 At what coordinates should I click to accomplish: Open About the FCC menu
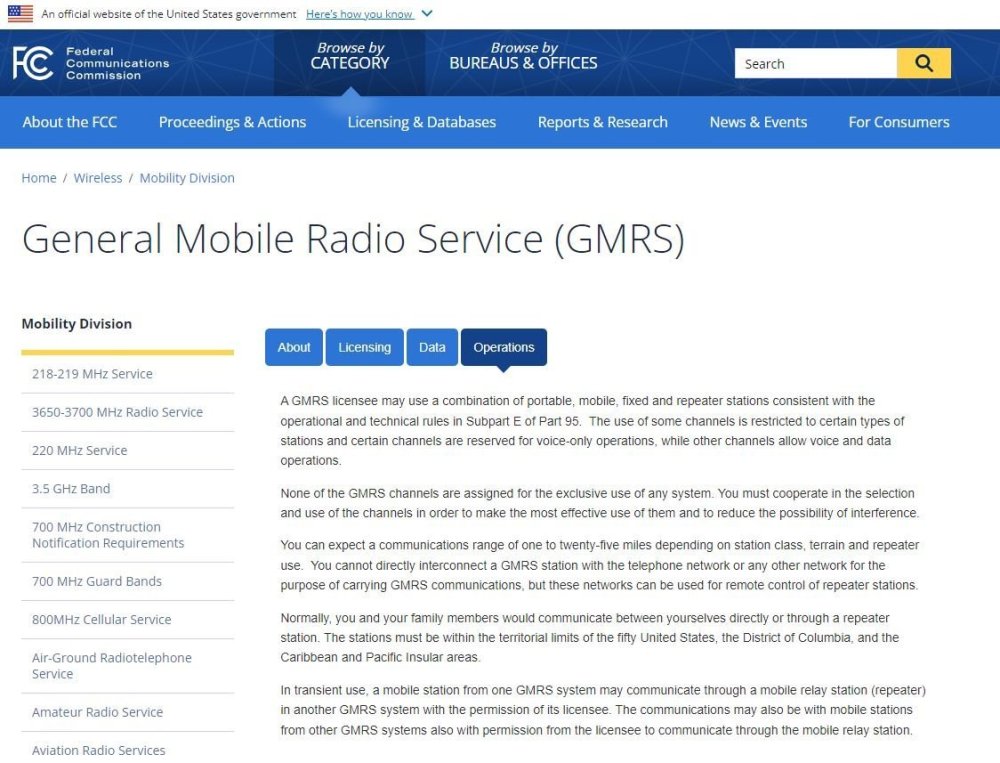tap(70, 122)
